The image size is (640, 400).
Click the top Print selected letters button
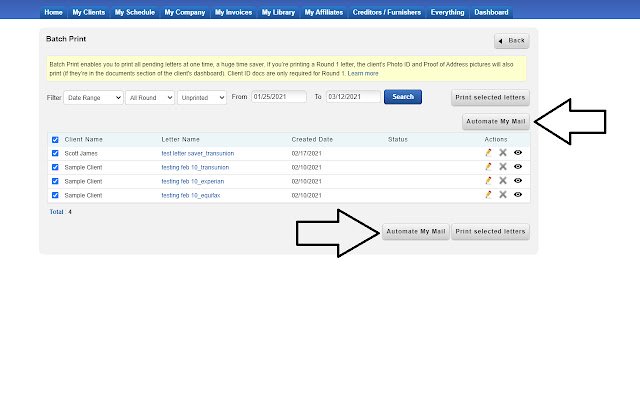pyautogui.click(x=490, y=98)
